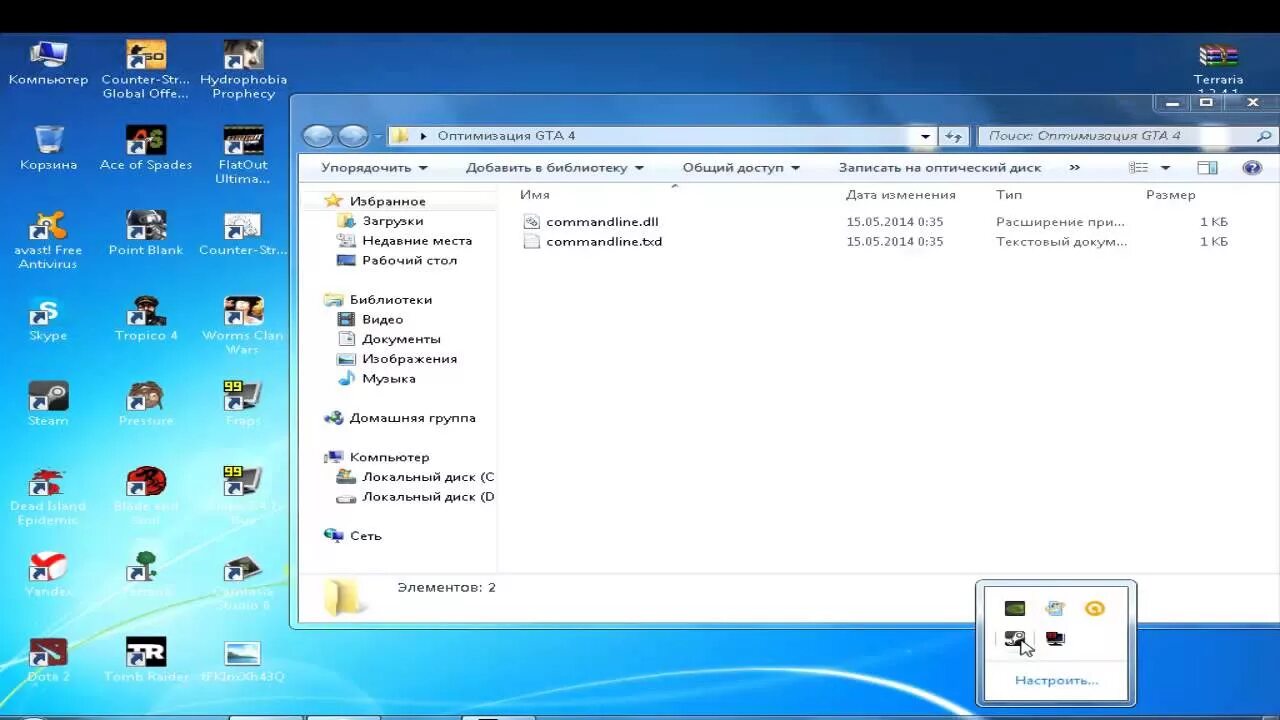Open Локальный диск (D in navigation pane

pyautogui.click(x=427, y=497)
